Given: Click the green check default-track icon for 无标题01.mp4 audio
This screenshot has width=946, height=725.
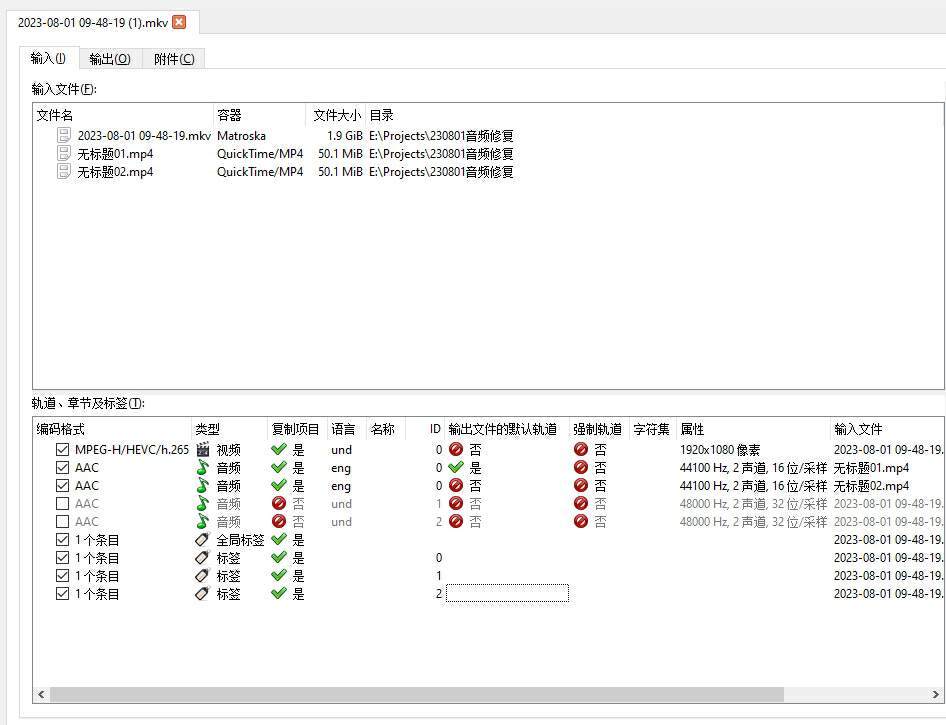Looking at the screenshot, I should pos(456,467).
